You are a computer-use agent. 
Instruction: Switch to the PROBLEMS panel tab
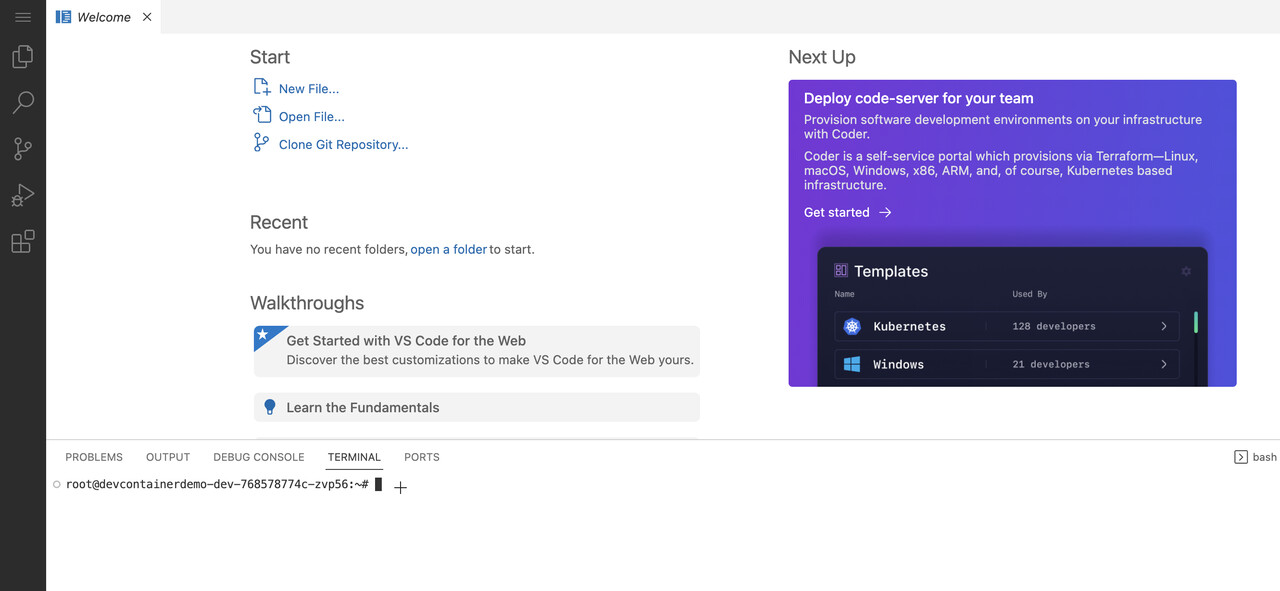(x=94, y=457)
